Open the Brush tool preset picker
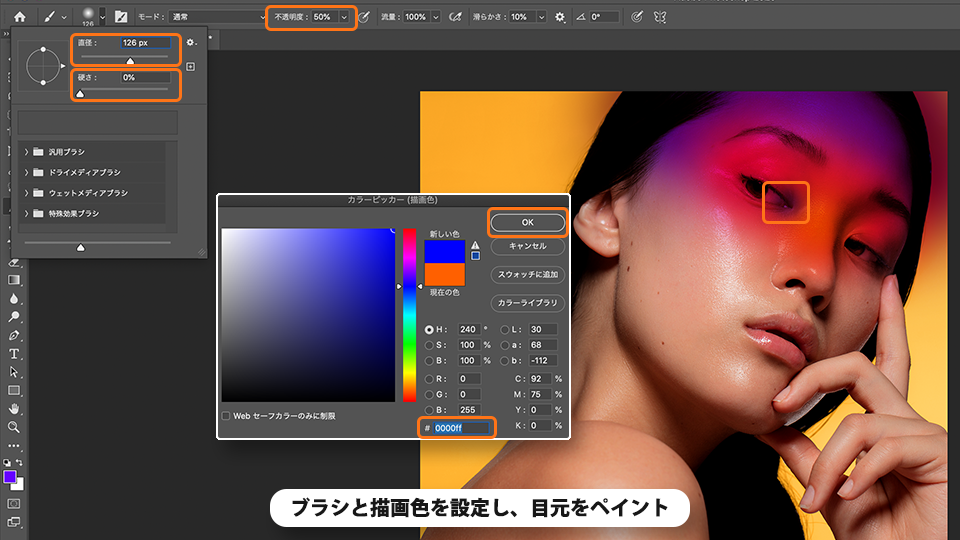 point(53,17)
